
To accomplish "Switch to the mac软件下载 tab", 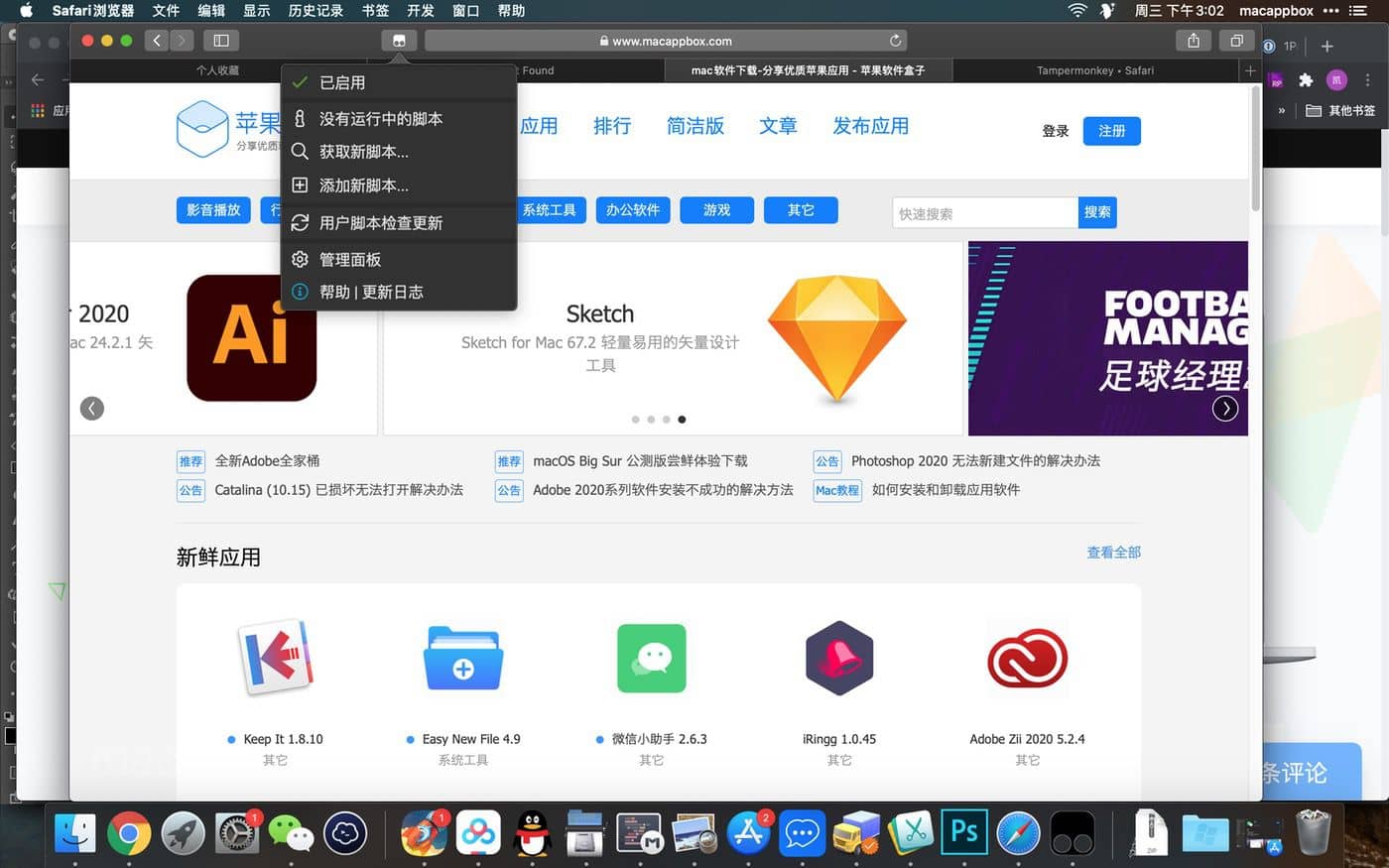I will (808, 70).
